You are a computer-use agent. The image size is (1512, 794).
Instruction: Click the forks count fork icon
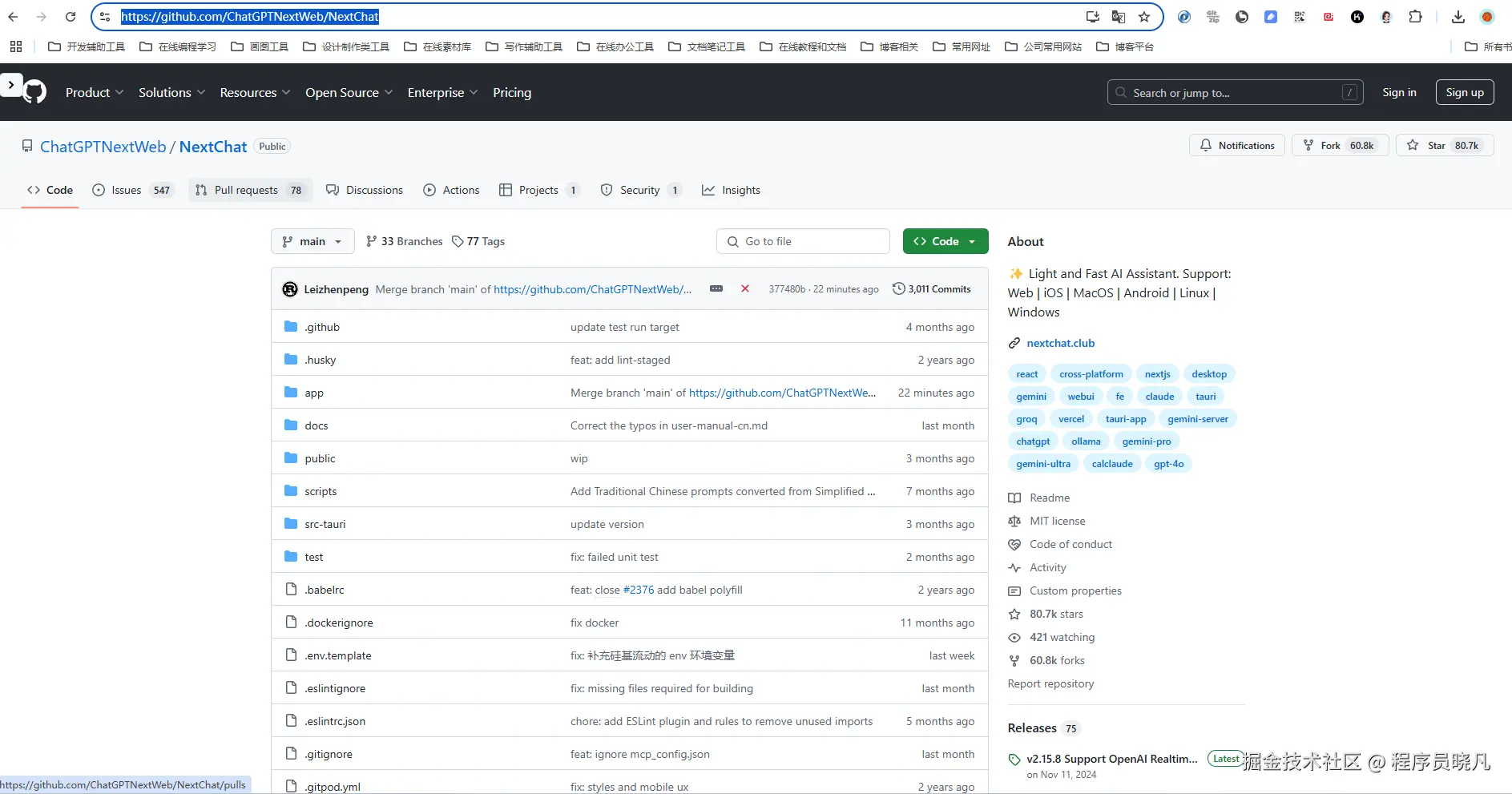(1014, 660)
